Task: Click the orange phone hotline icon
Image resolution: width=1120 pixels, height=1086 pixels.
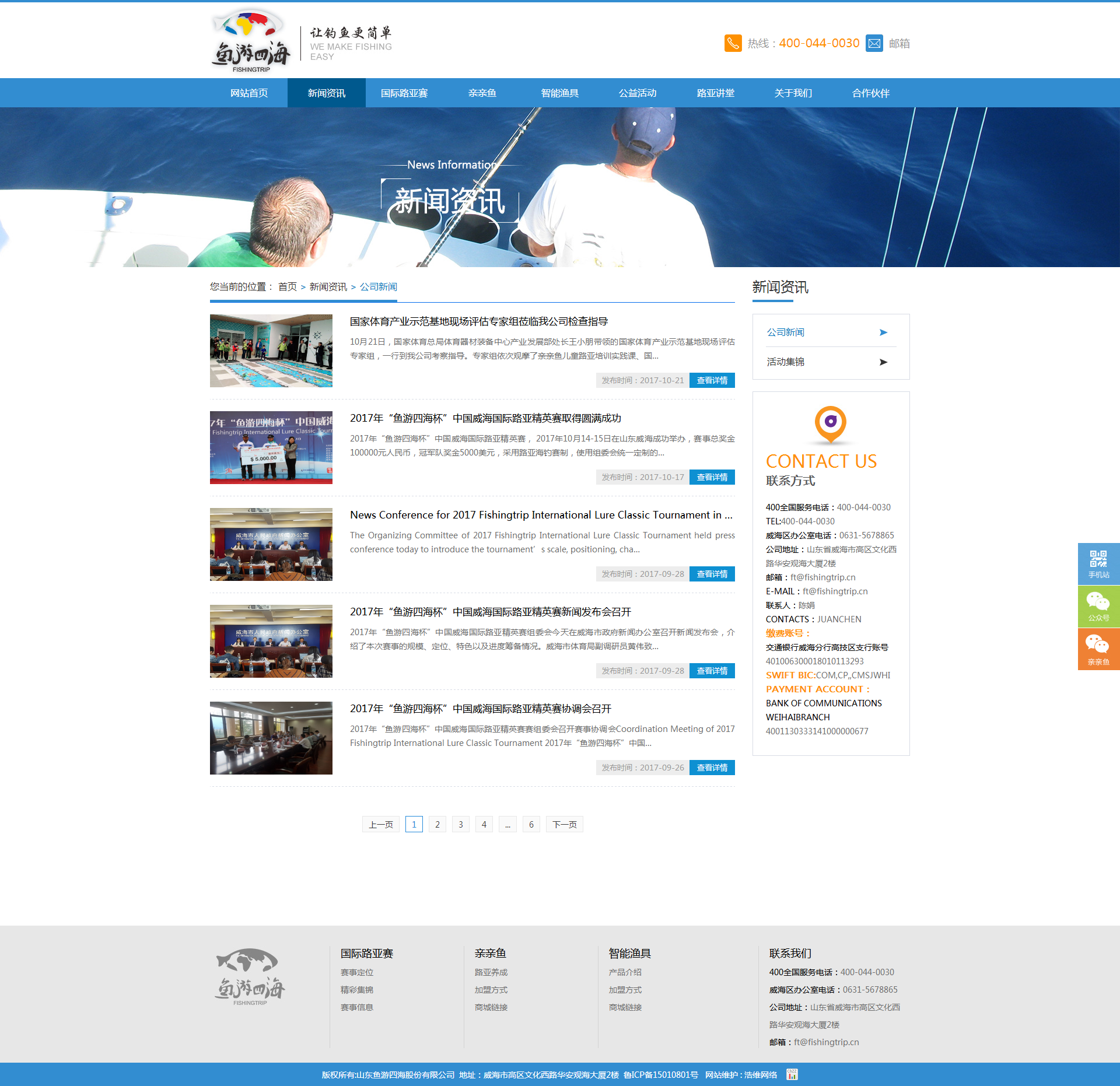Action: (733, 43)
